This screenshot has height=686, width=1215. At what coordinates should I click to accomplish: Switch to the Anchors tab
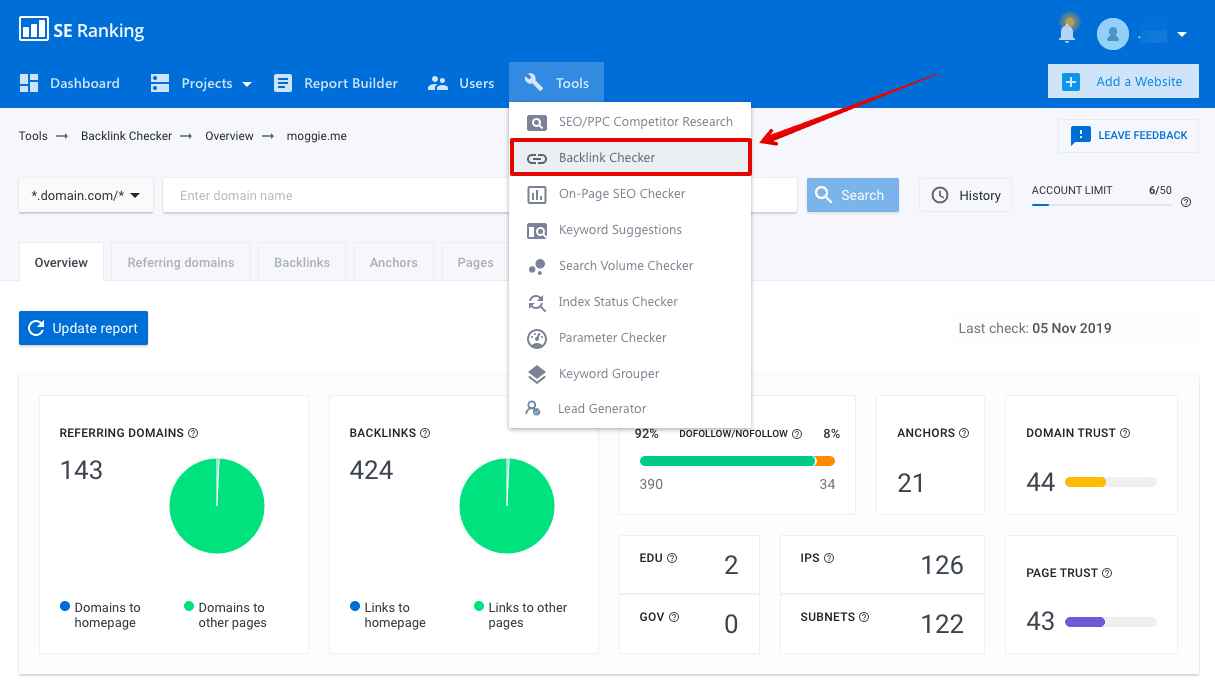[x=394, y=262]
